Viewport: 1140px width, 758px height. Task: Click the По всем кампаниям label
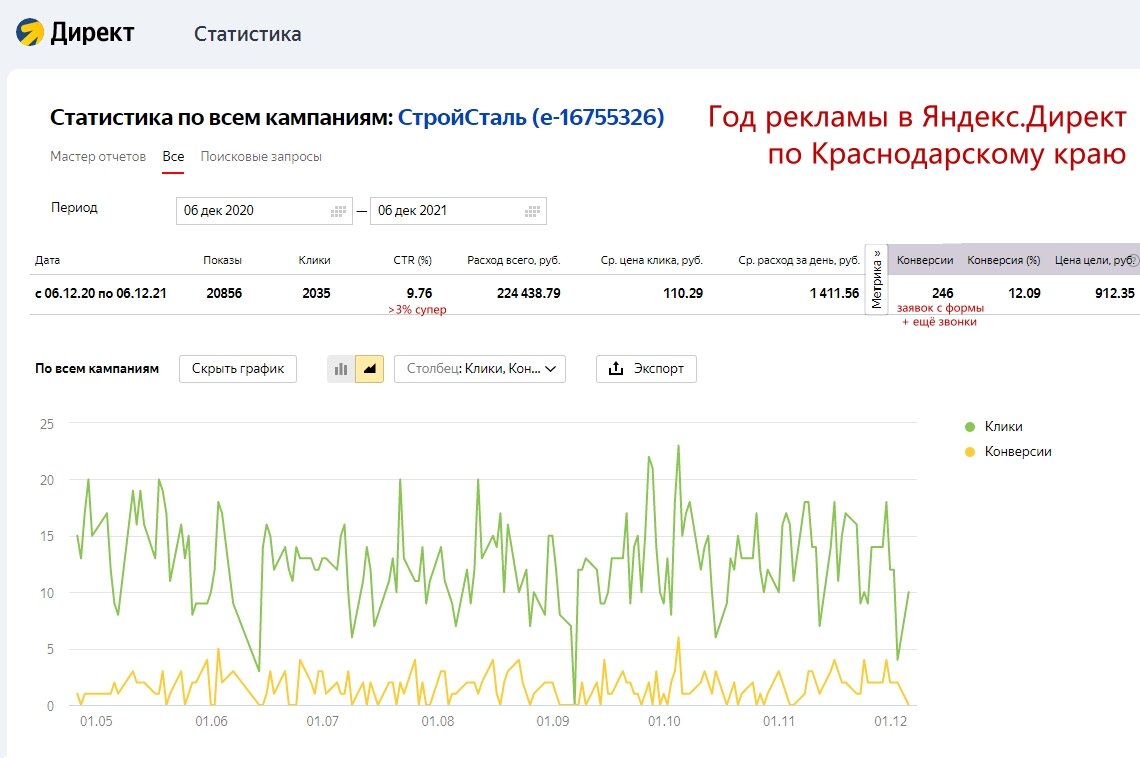(x=97, y=368)
